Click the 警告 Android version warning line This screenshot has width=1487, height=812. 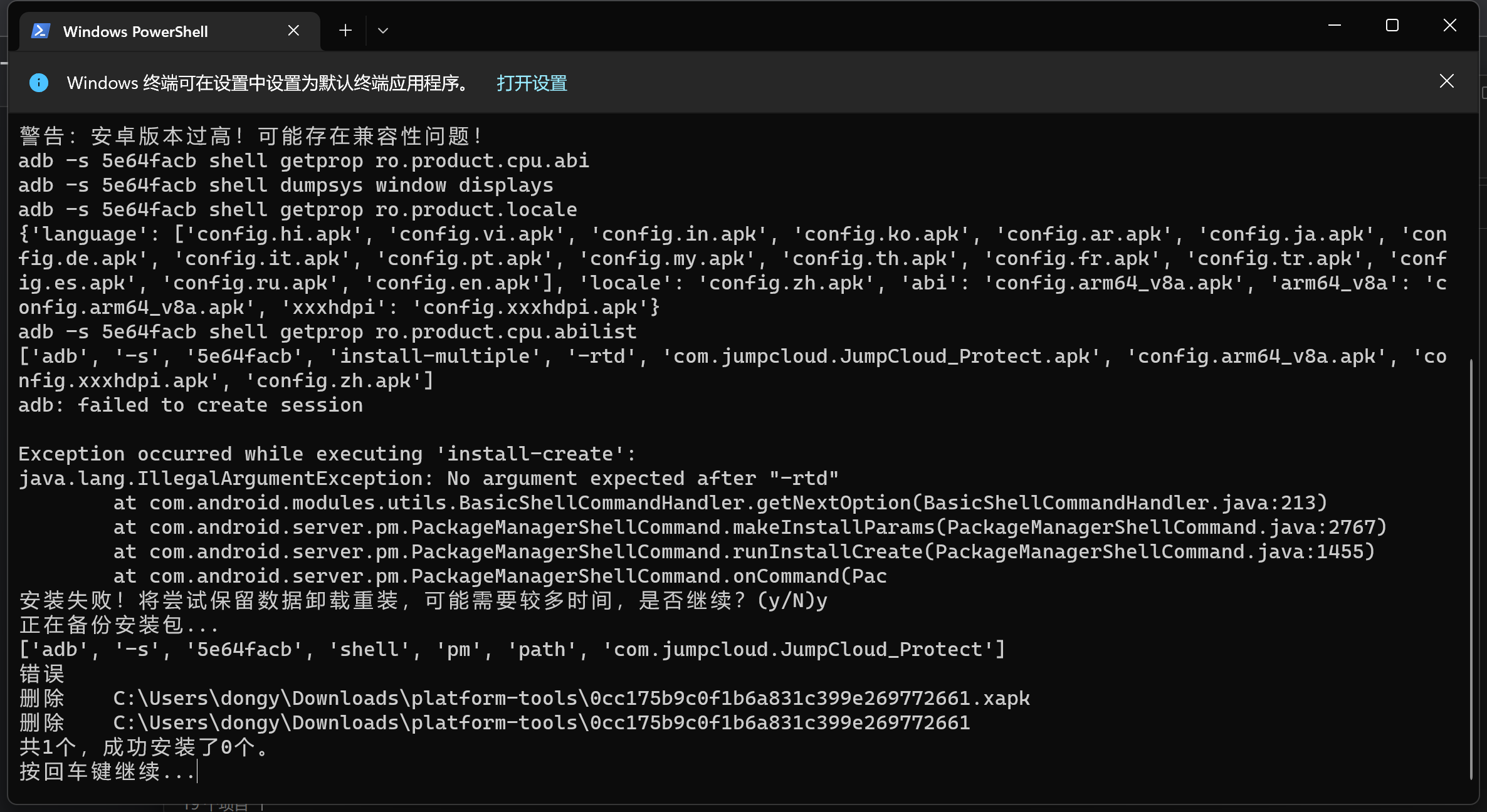click(251, 136)
